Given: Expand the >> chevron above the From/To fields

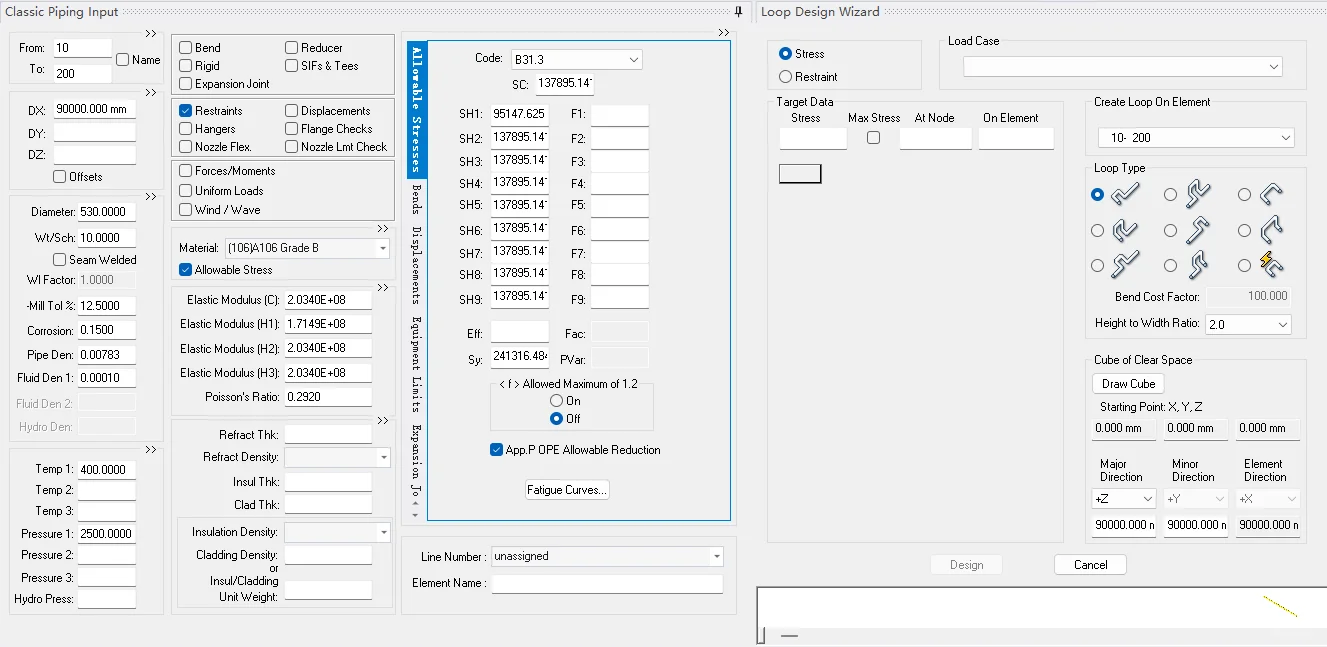Looking at the screenshot, I should point(150,33).
